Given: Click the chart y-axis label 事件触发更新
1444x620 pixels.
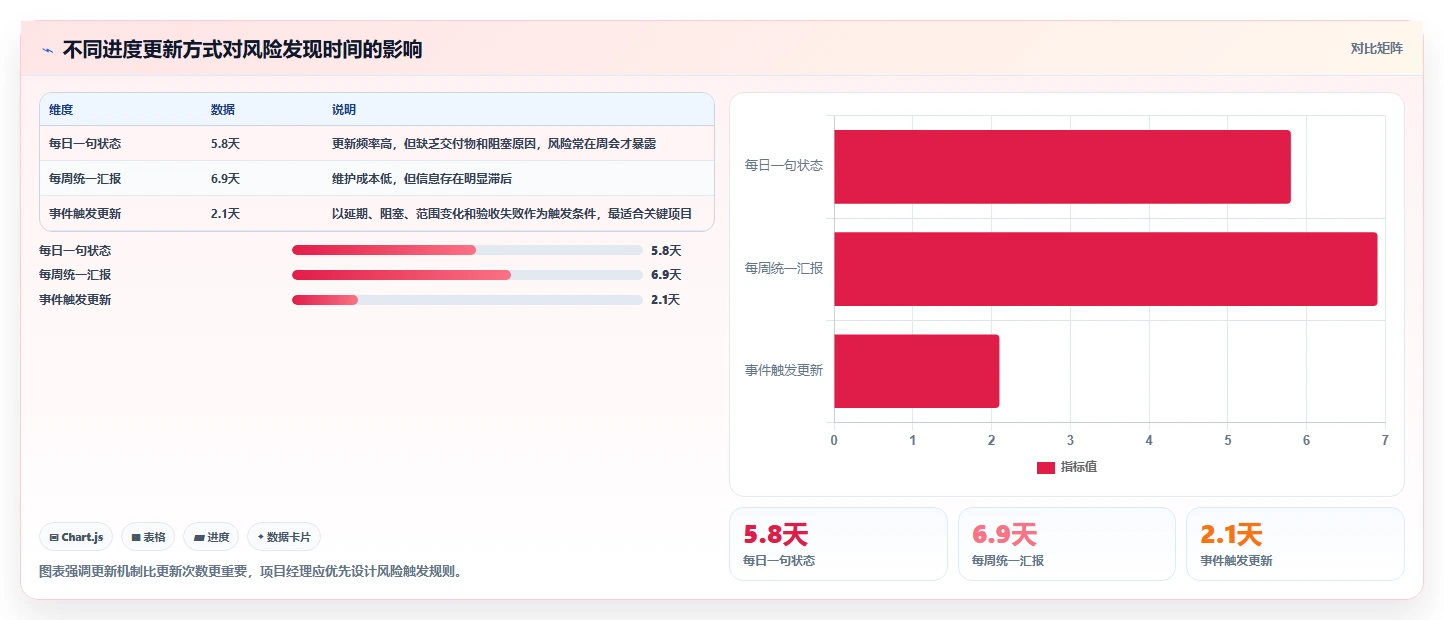Looking at the screenshot, I should click(783, 370).
